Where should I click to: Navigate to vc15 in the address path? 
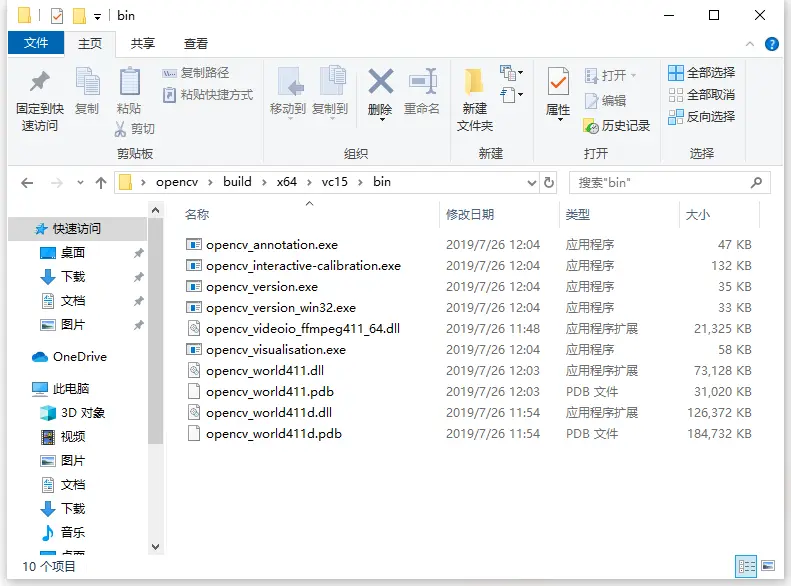point(334,182)
